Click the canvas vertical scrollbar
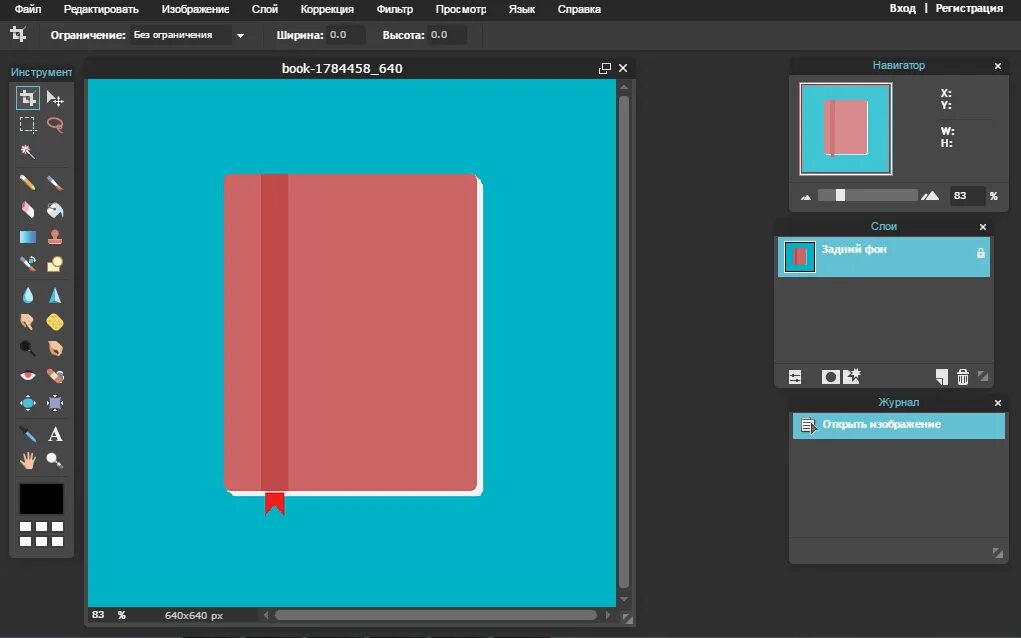 pos(624,342)
